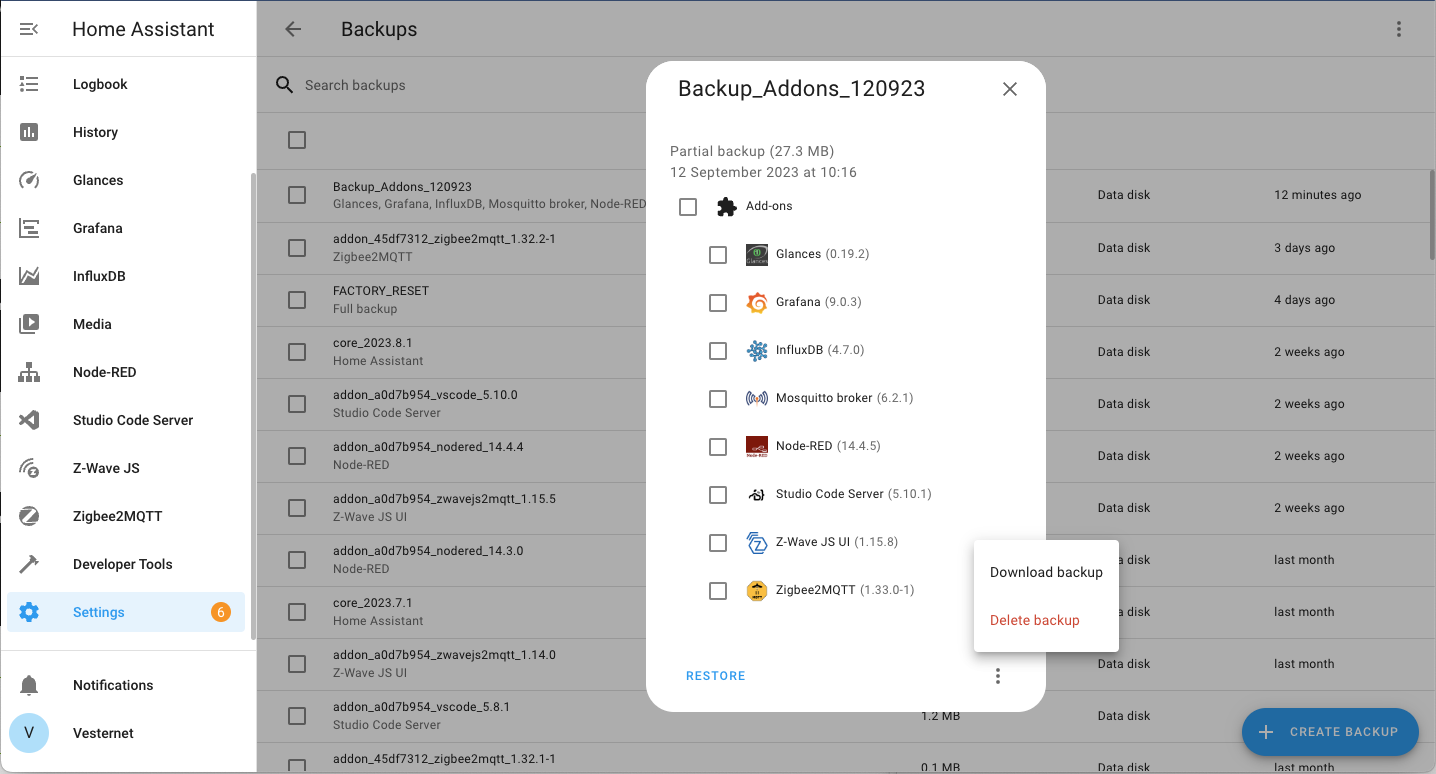Click the Home Assistant title

143,29
